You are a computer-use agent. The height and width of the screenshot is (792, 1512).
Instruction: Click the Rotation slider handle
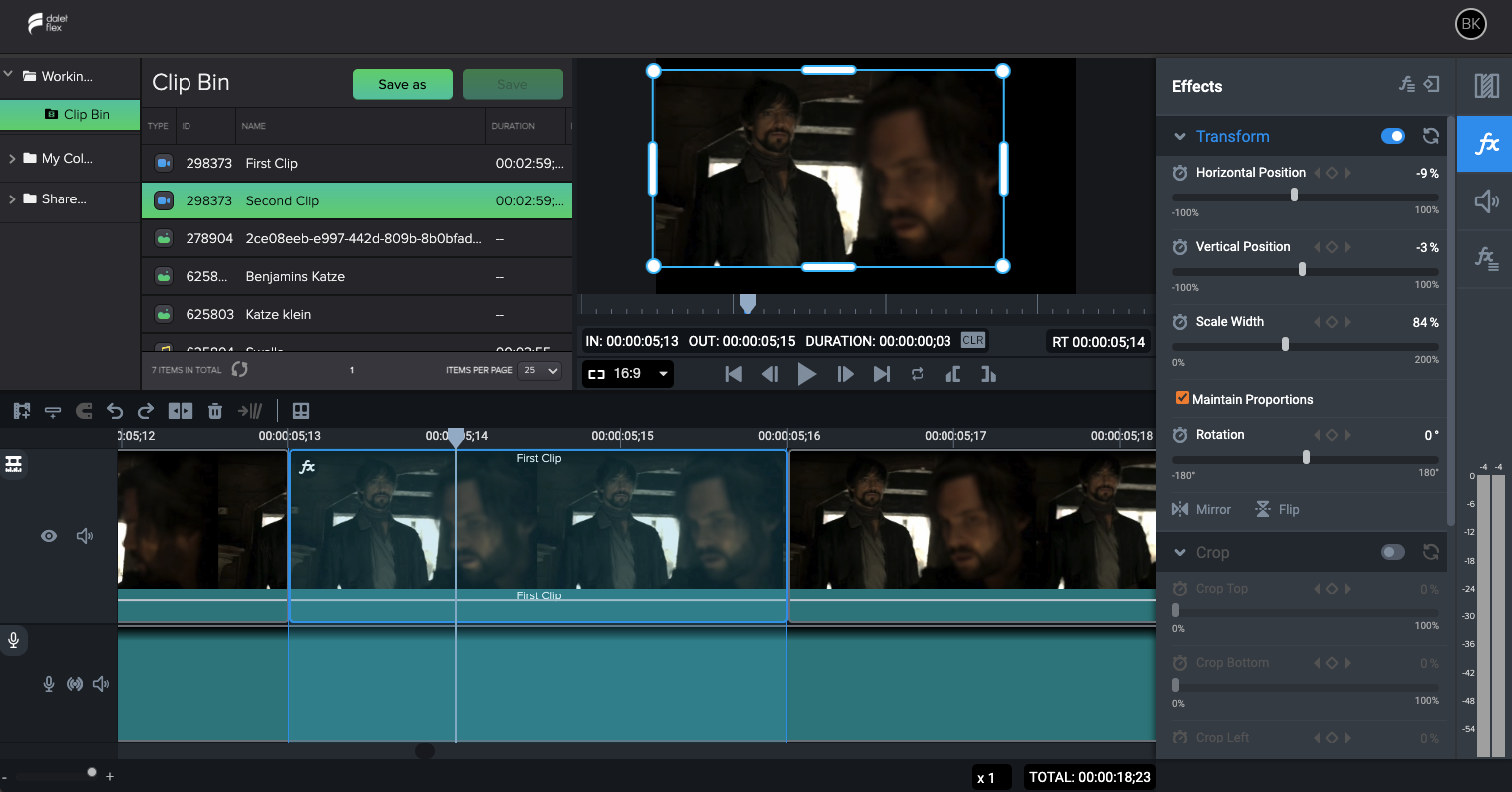pyautogui.click(x=1306, y=457)
